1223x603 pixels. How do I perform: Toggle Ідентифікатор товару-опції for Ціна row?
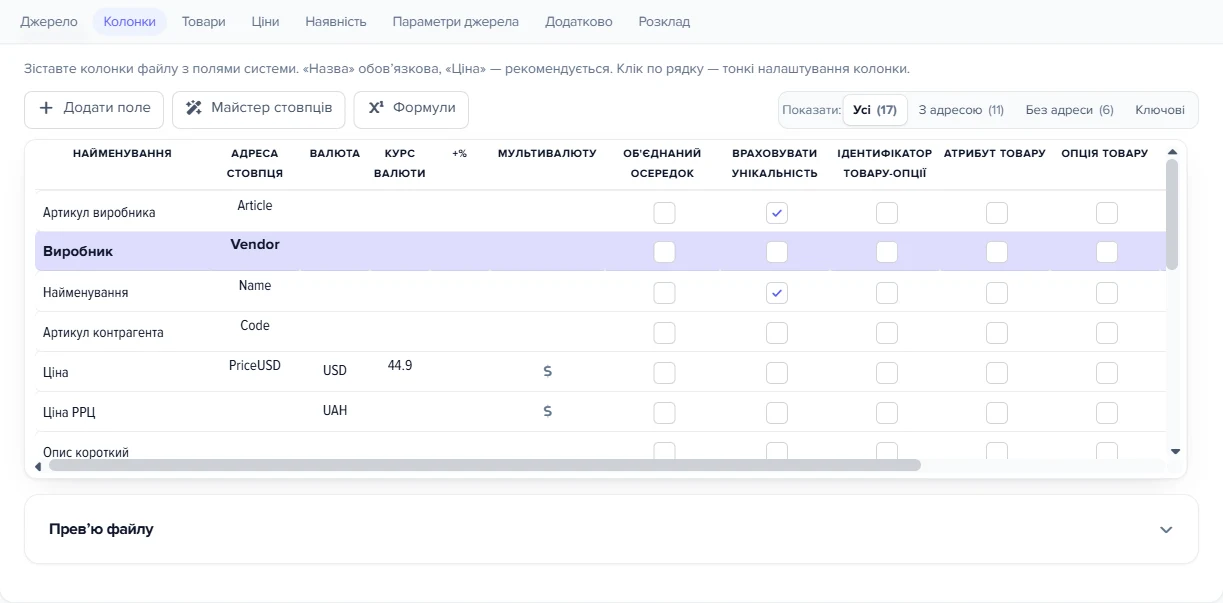point(887,373)
